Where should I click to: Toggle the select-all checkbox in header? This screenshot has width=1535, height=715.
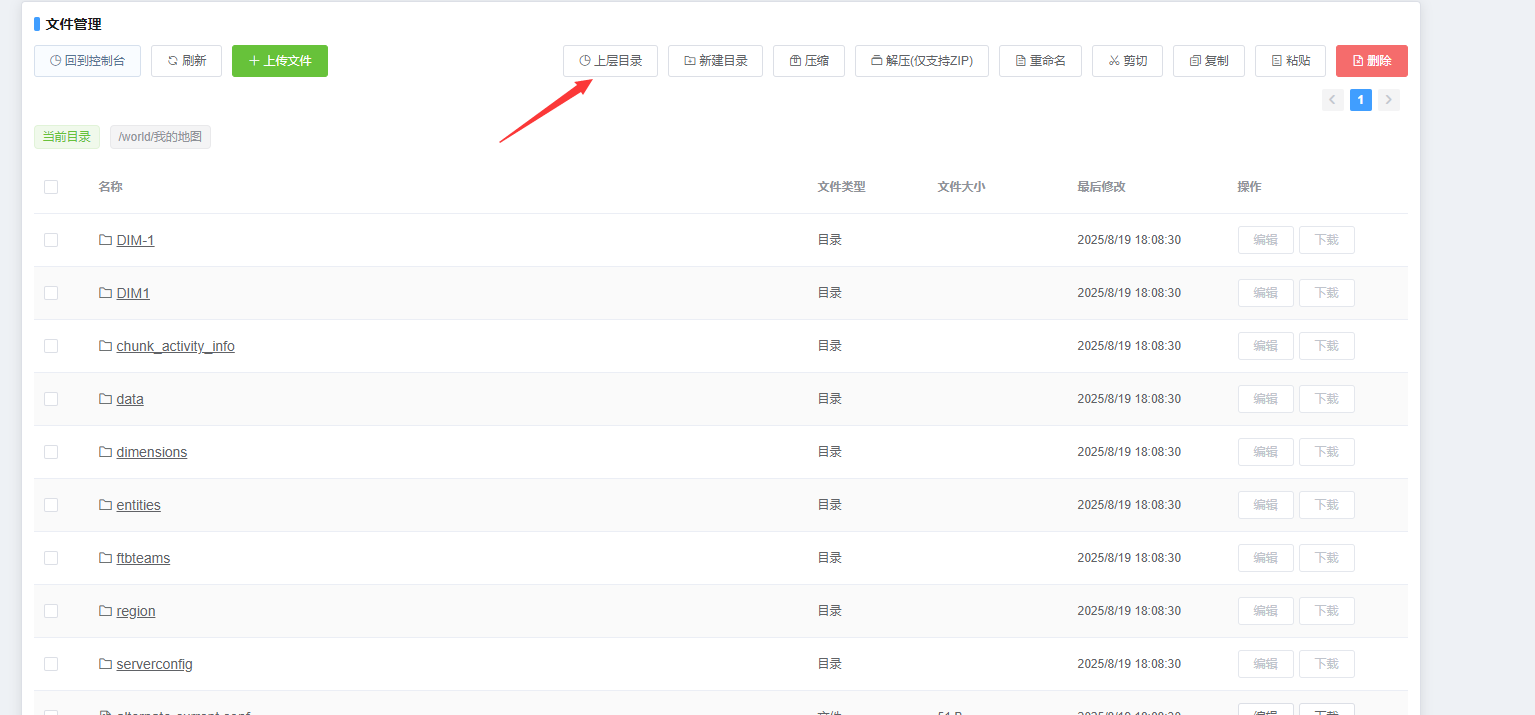coord(51,187)
